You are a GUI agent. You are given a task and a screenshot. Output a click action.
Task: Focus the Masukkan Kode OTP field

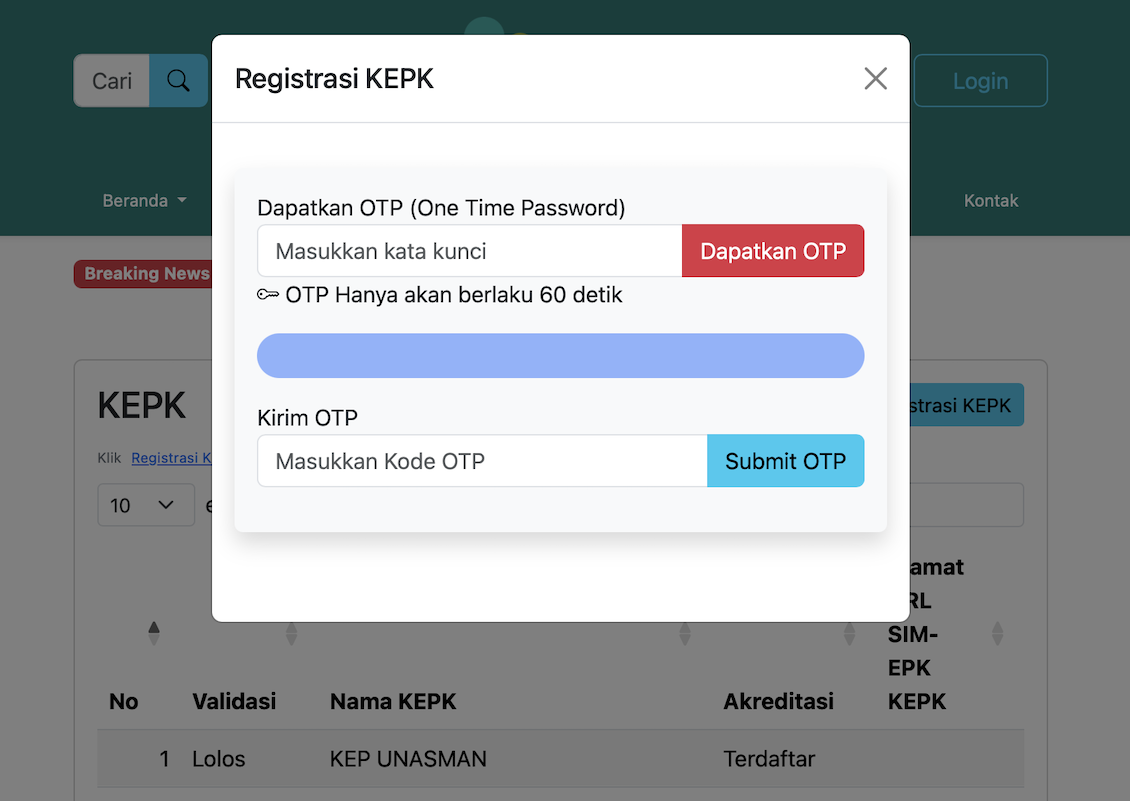tap(482, 461)
